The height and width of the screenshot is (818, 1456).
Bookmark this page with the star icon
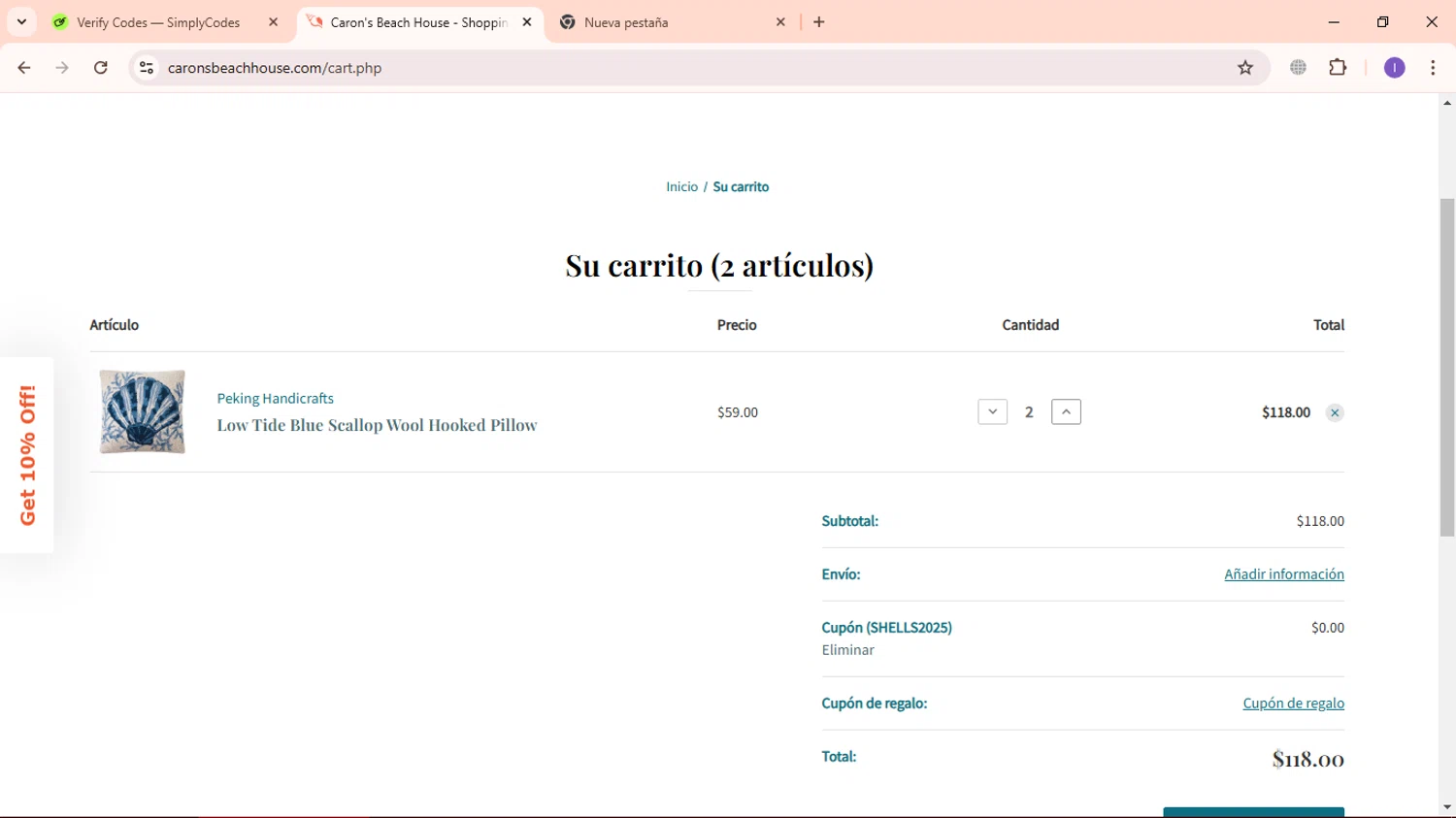point(1245,68)
